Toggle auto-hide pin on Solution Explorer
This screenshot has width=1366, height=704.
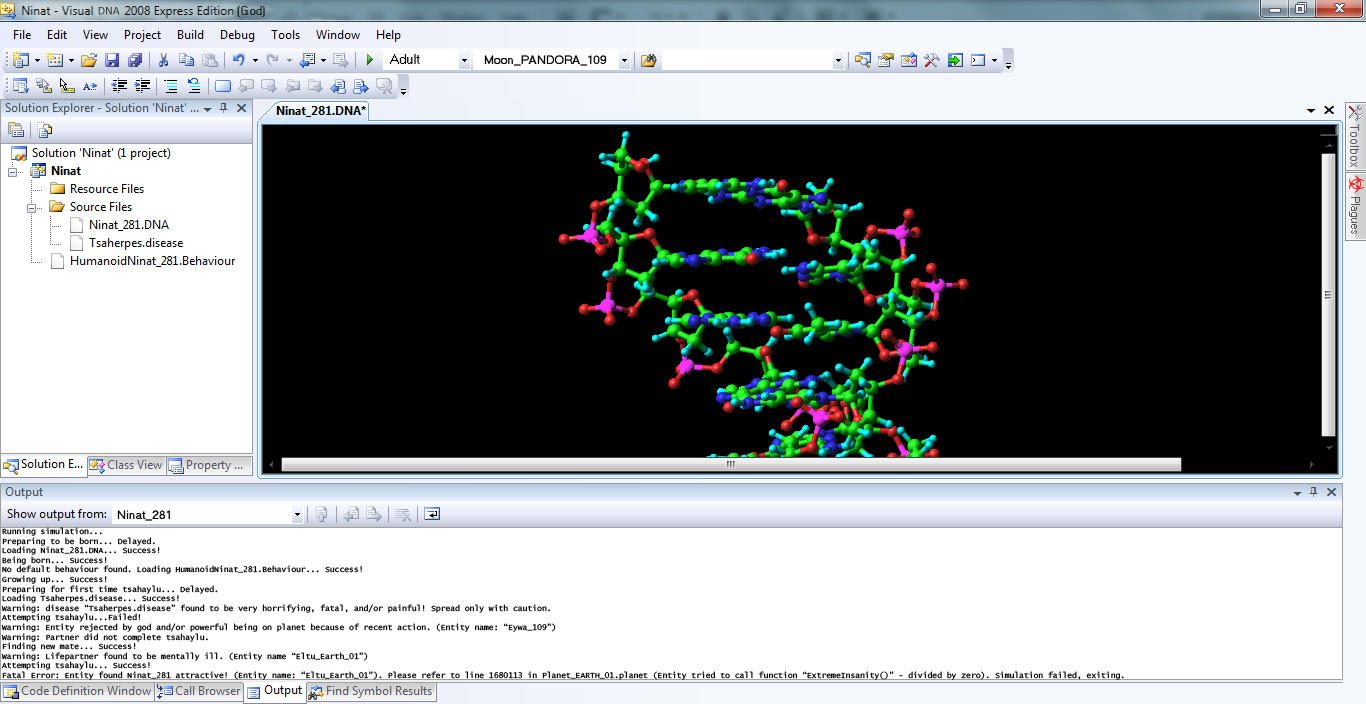coord(223,108)
